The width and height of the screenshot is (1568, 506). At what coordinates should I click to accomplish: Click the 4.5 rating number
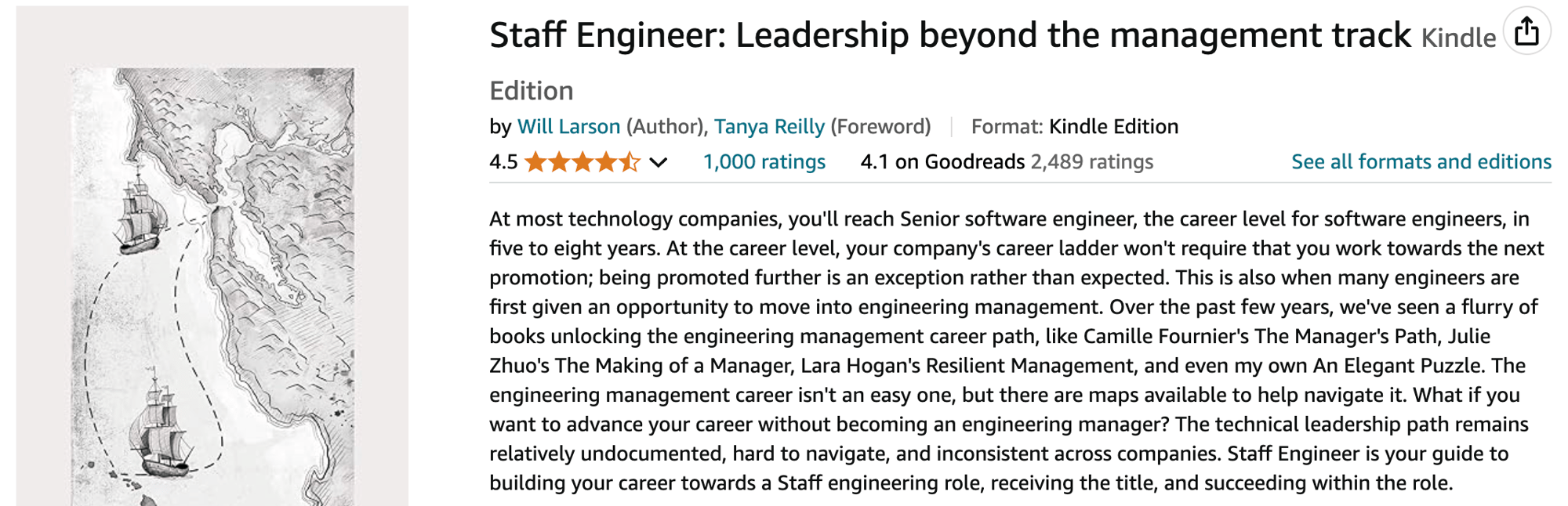coord(502,161)
